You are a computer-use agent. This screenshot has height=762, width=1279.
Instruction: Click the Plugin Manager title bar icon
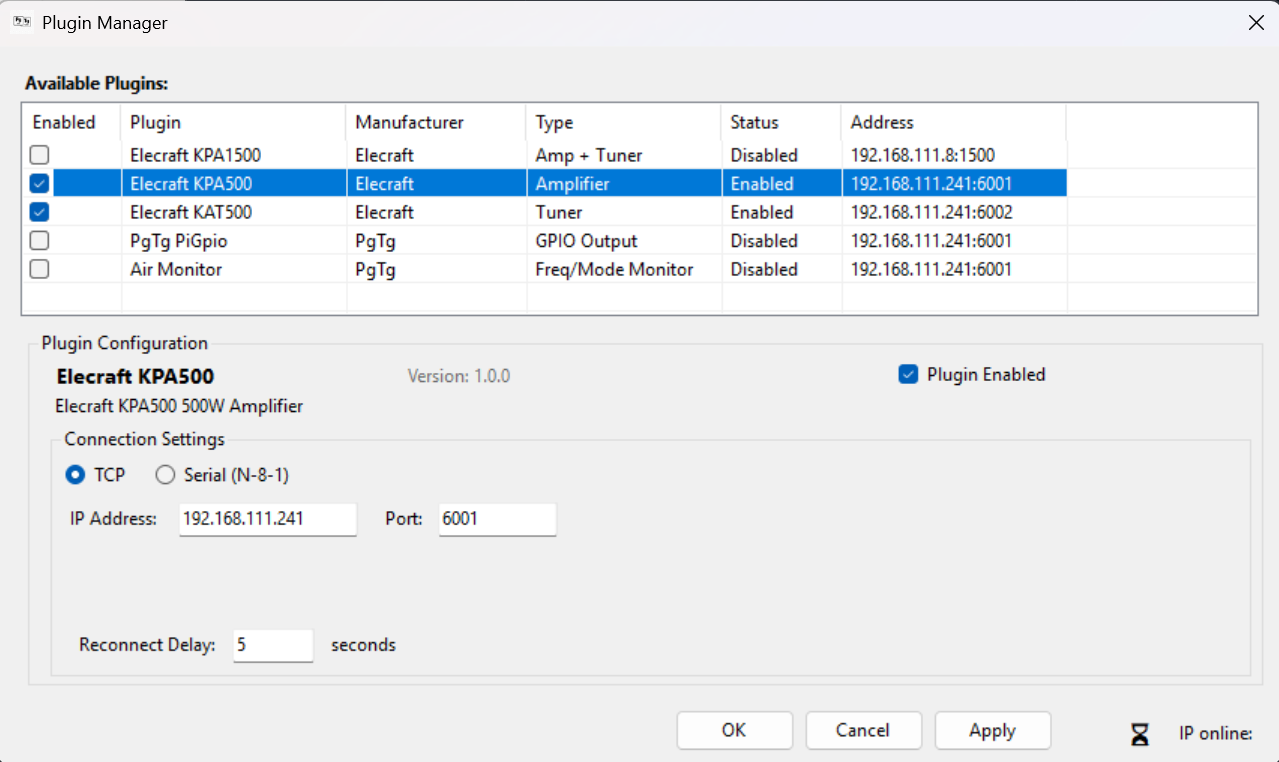pyautogui.click(x=21, y=21)
